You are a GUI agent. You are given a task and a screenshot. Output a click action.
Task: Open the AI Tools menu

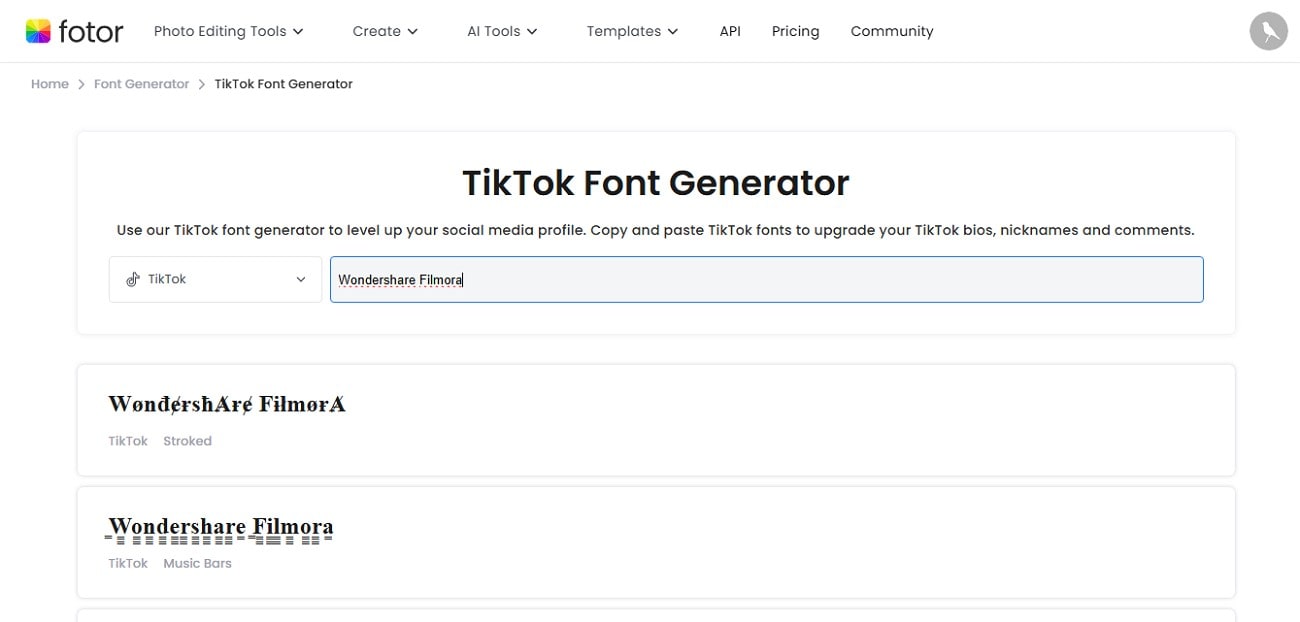pyautogui.click(x=502, y=31)
